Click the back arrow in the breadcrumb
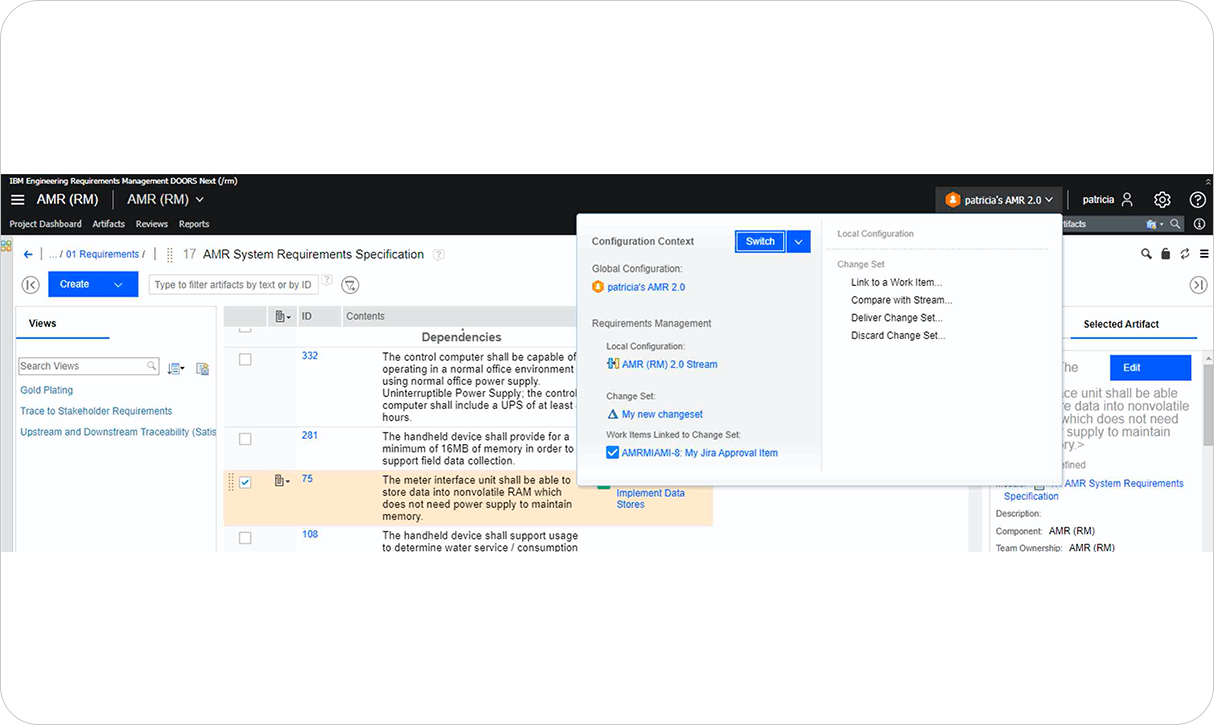 coord(28,254)
